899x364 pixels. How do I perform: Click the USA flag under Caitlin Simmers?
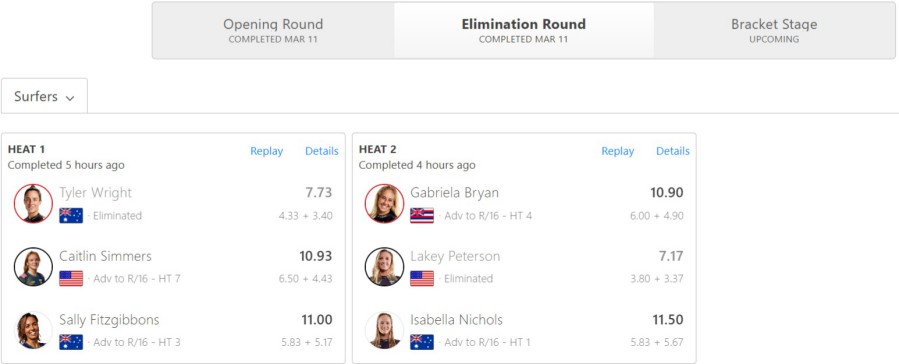coord(71,279)
